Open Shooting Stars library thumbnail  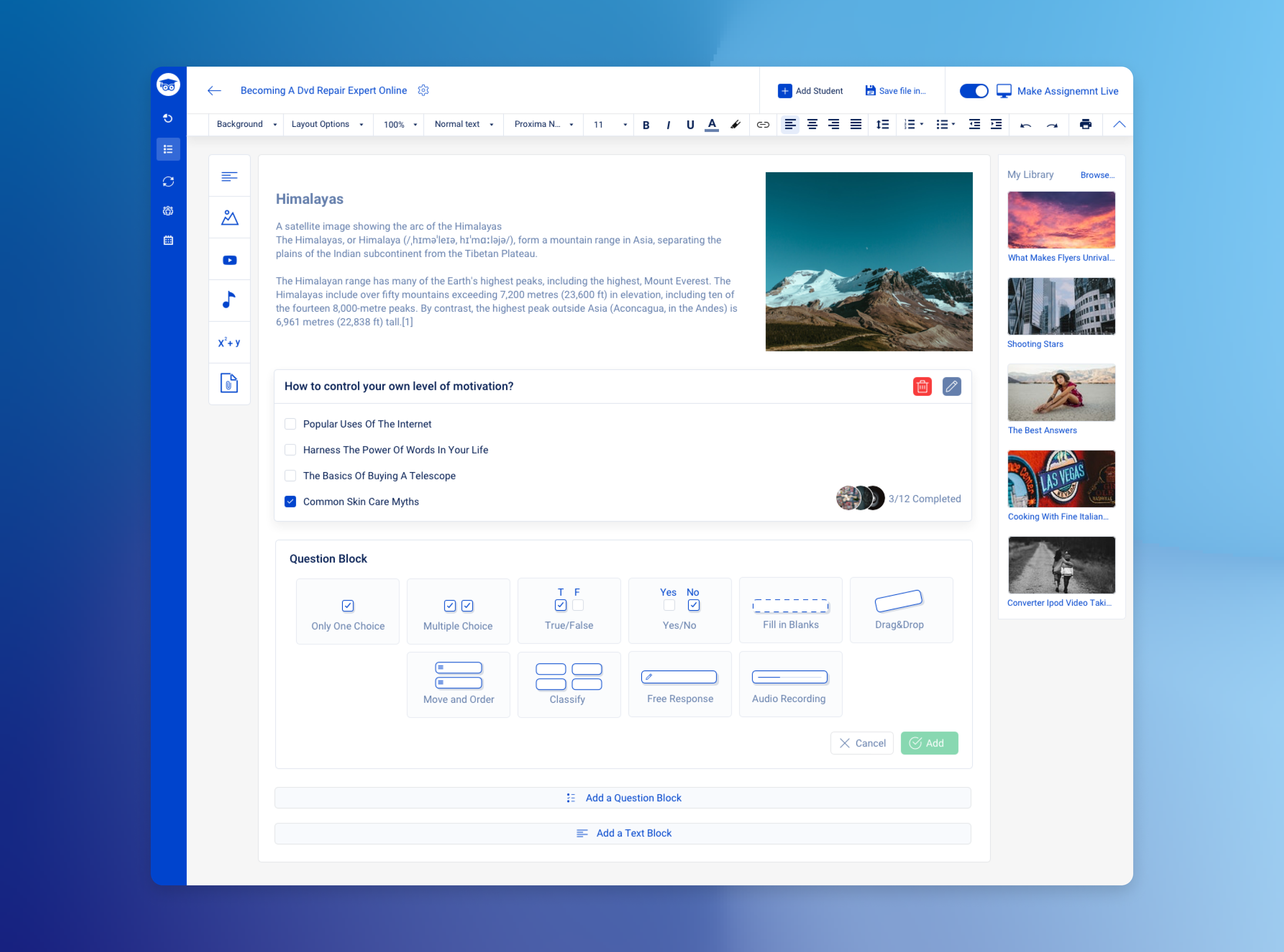click(x=1061, y=307)
